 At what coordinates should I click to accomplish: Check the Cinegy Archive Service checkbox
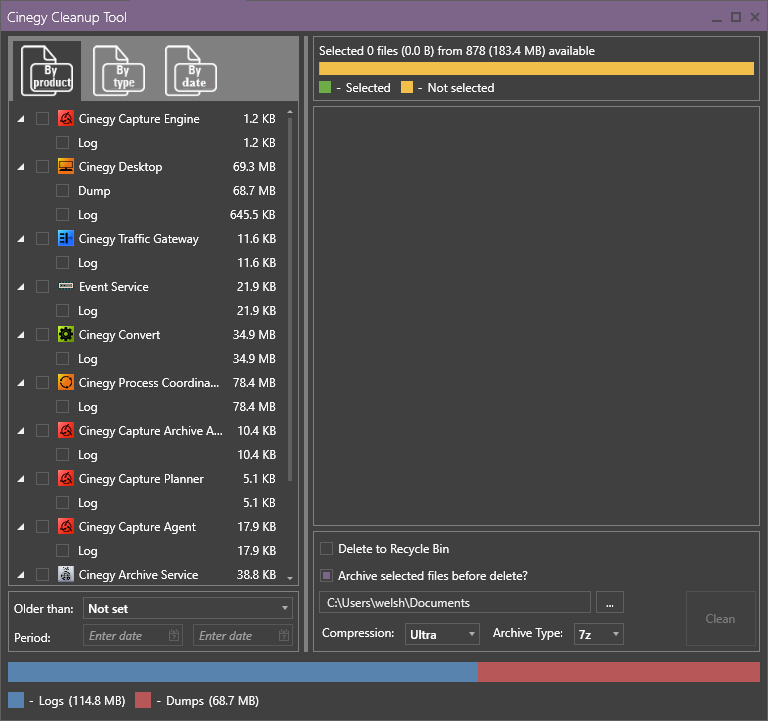click(x=43, y=574)
